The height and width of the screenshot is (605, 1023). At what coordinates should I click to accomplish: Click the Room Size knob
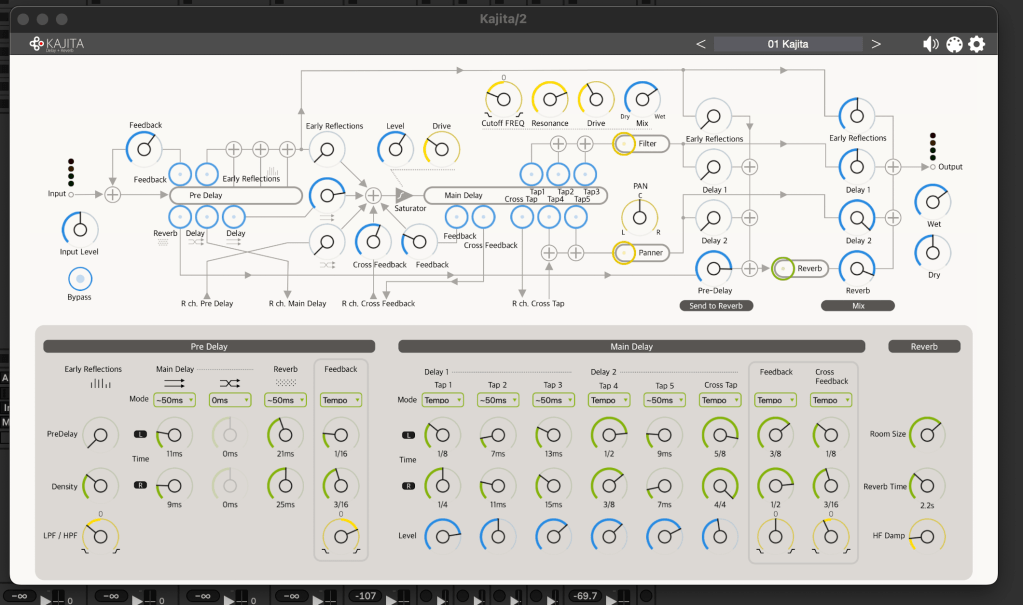(x=927, y=434)
